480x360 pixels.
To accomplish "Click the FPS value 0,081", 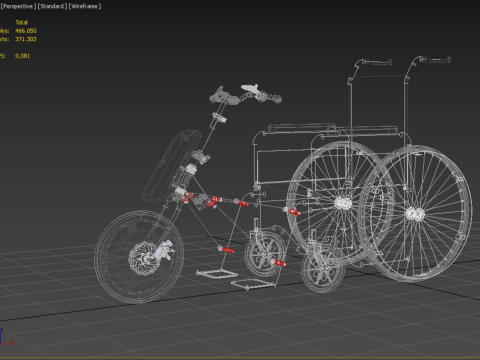I will pos(22,56).
